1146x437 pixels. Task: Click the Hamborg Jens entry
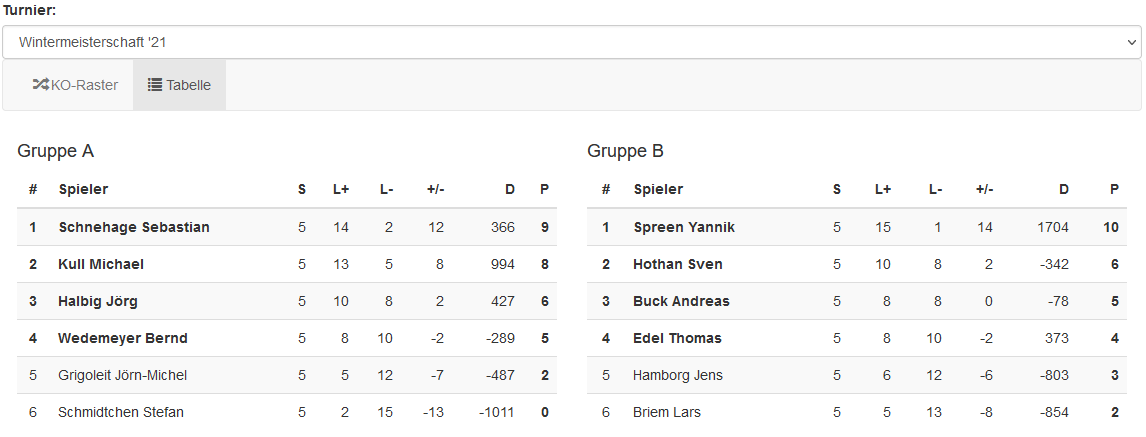tap(678, 375)
